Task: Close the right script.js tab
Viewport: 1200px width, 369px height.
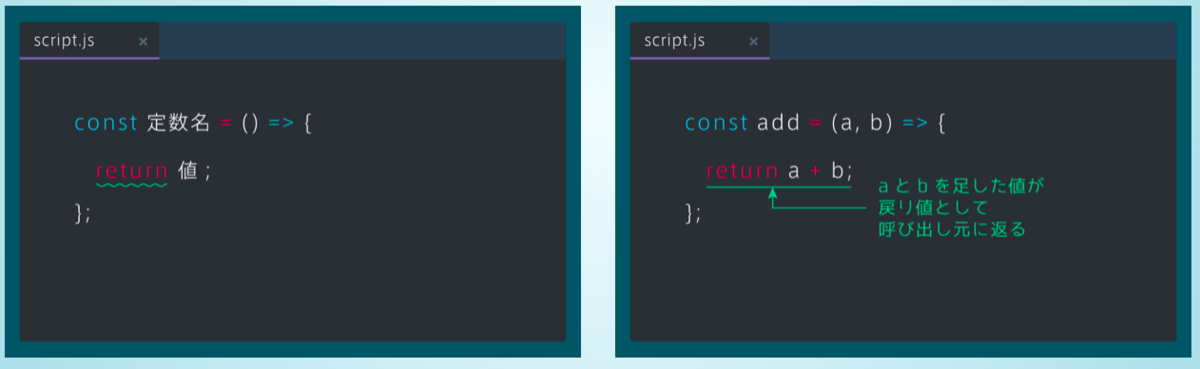Action: click(754, 42)
